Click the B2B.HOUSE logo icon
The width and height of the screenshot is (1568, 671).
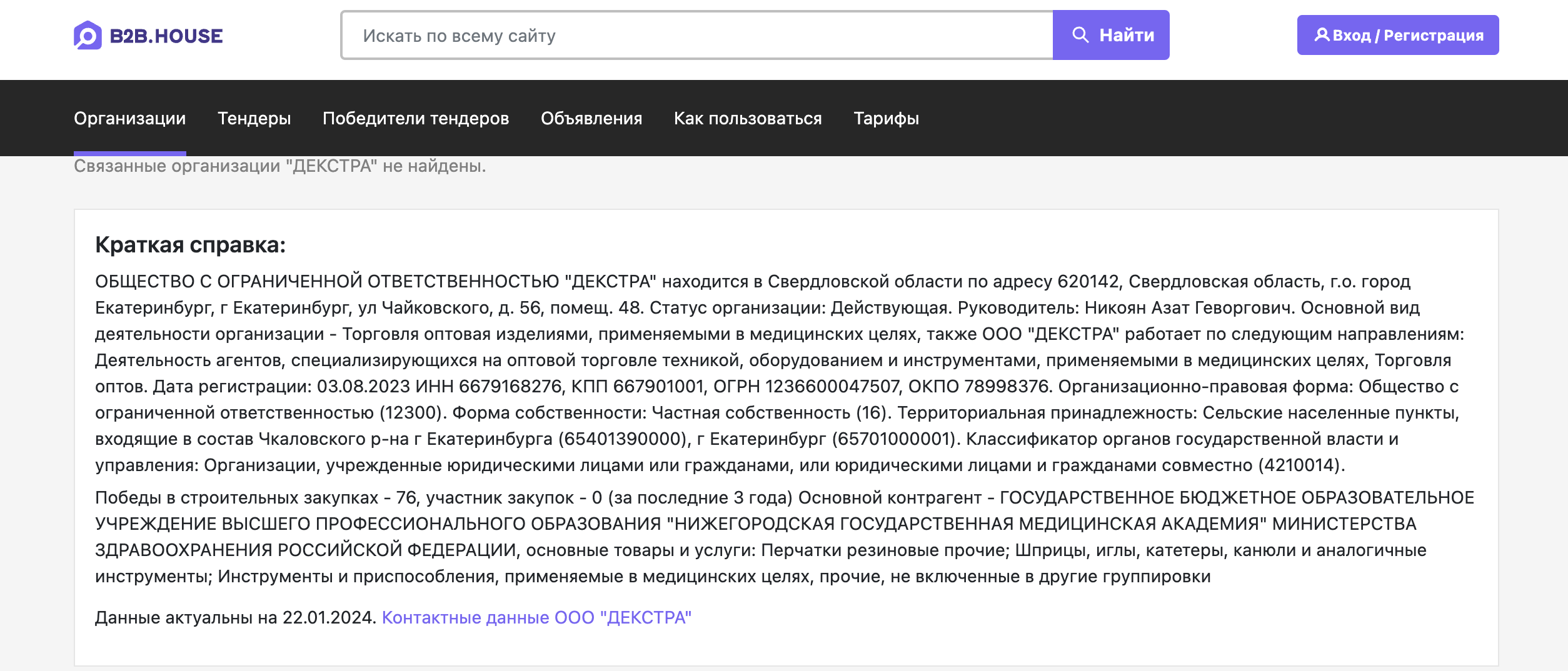pos(88,36)
